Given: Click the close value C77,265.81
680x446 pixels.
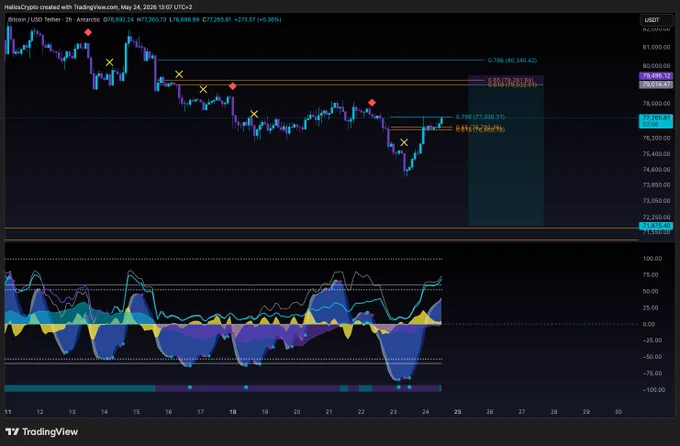Looking at the screenshot, I should click(x=216, y=20).
